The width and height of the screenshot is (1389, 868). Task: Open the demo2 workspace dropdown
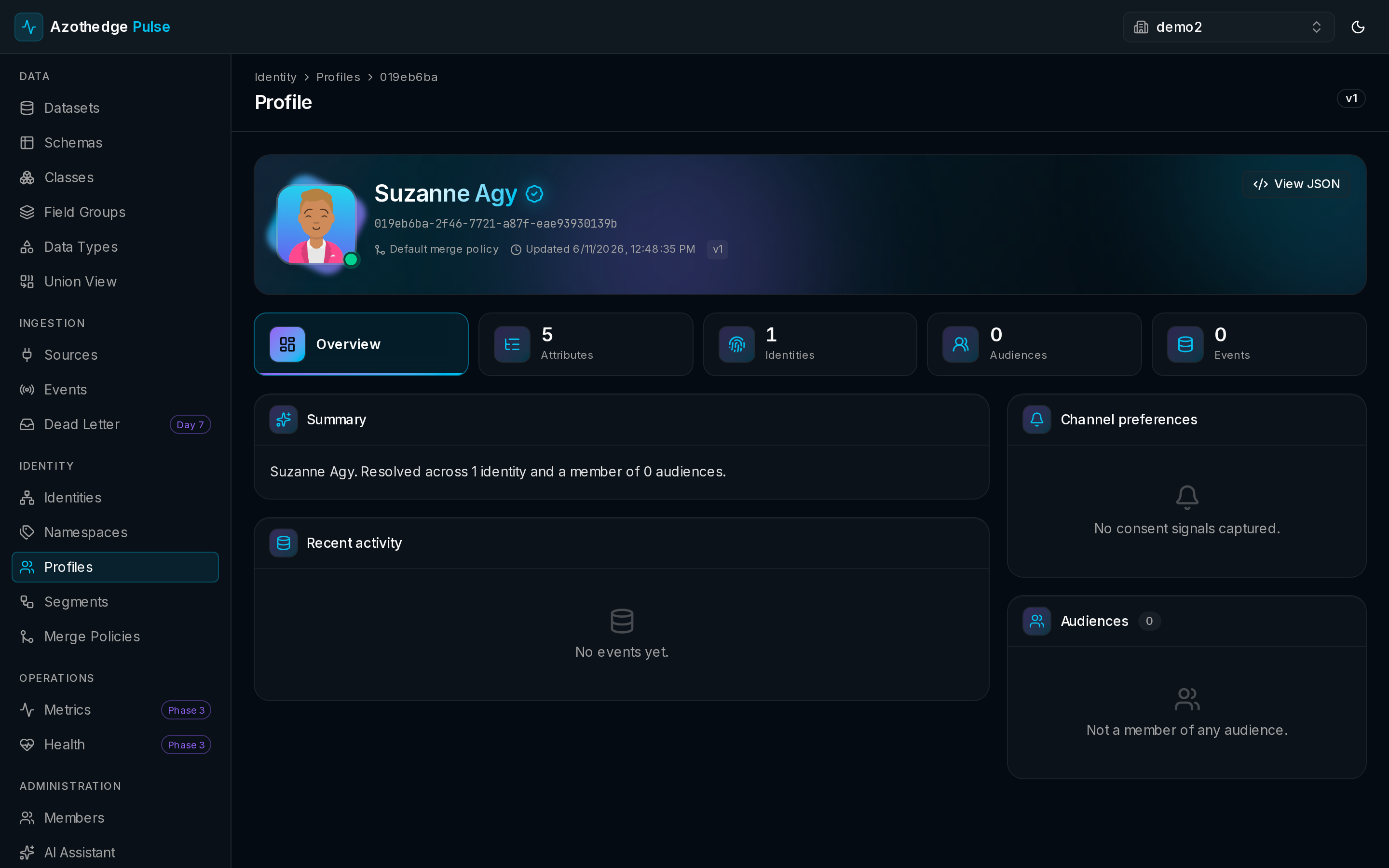tap(1228, 27)
